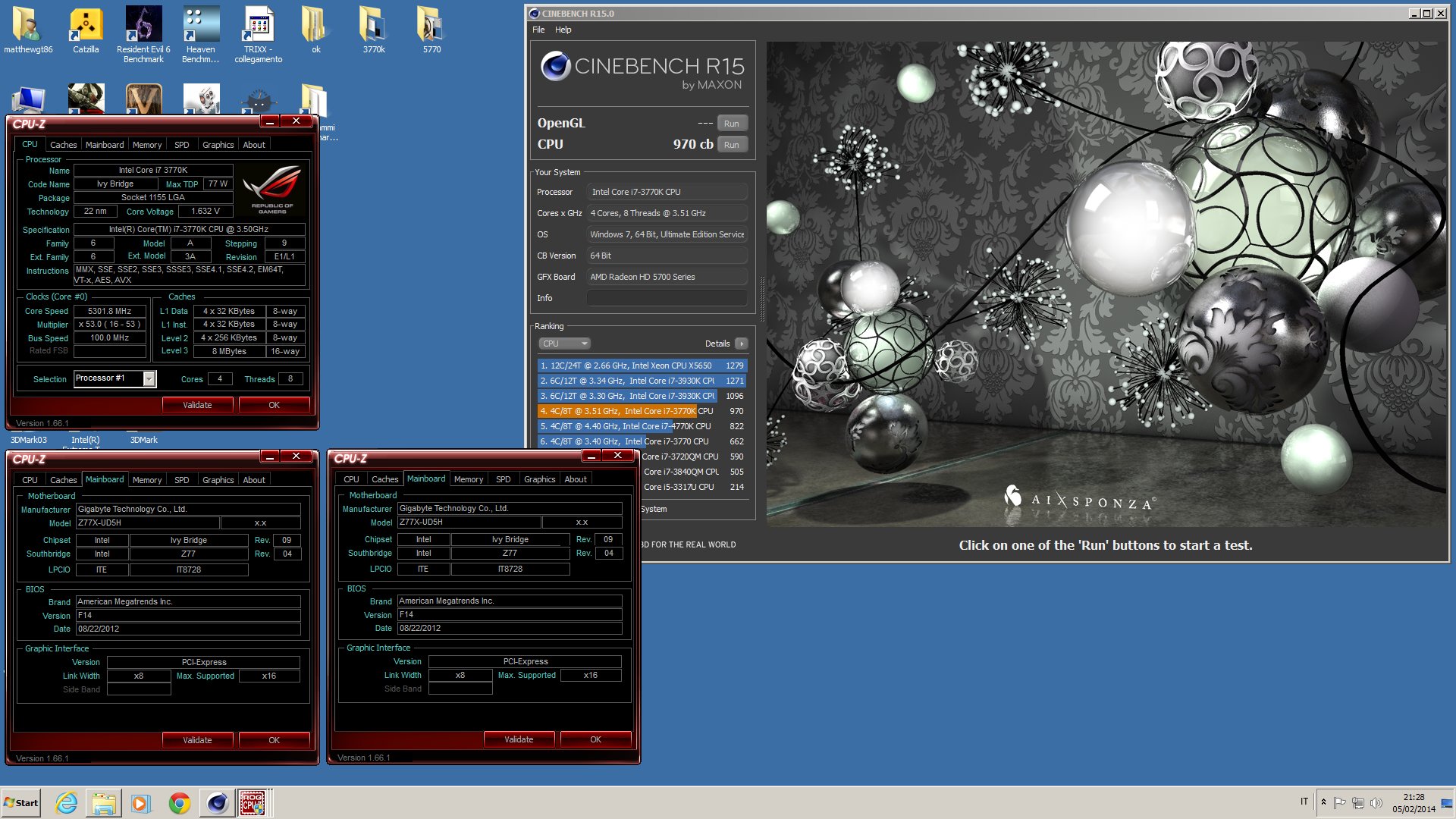Click OK in the left Mainboard CPU-Z window

[274, 740]
